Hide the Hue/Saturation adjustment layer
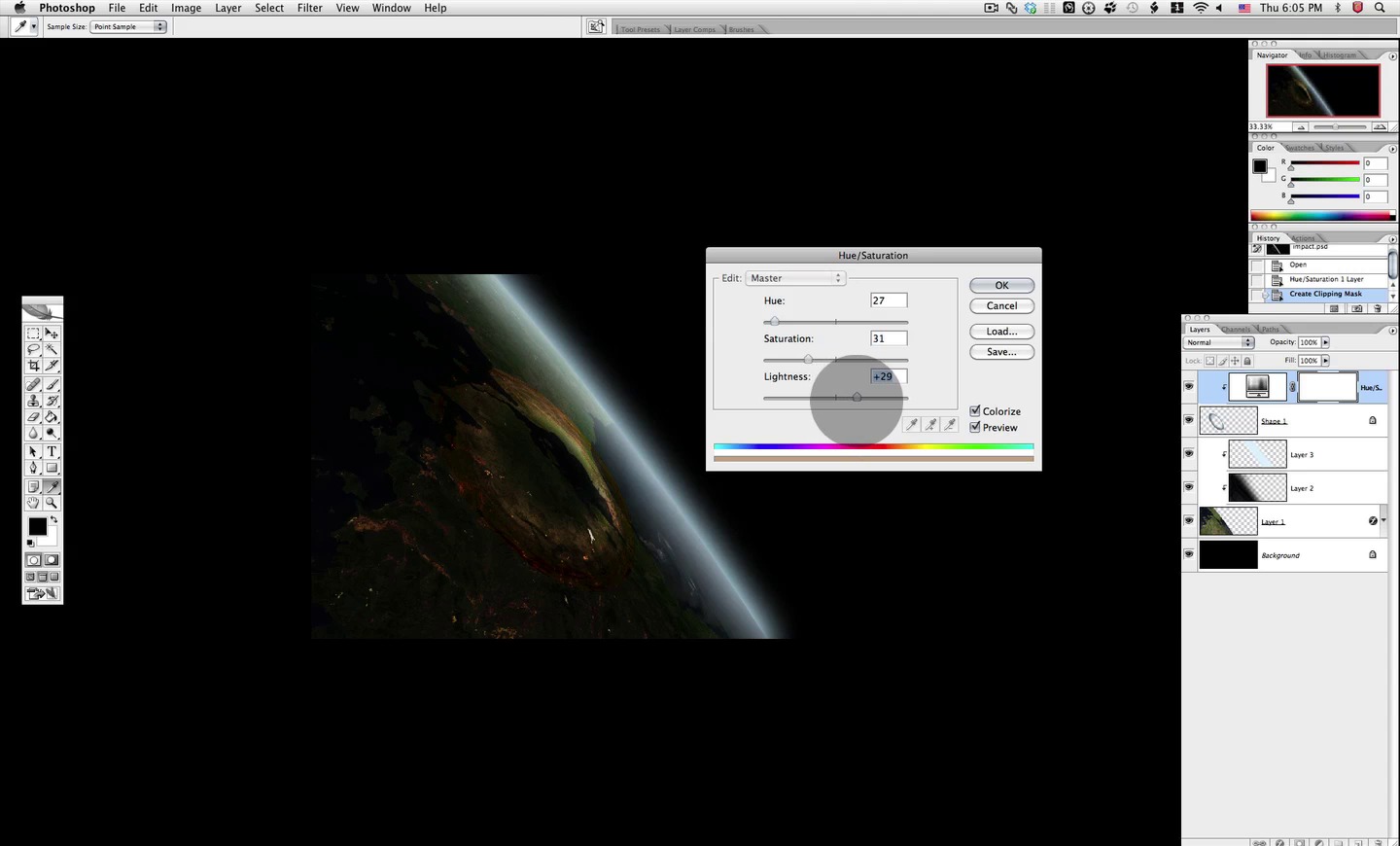1400x846 pixels. click(x=1189, y=386)
